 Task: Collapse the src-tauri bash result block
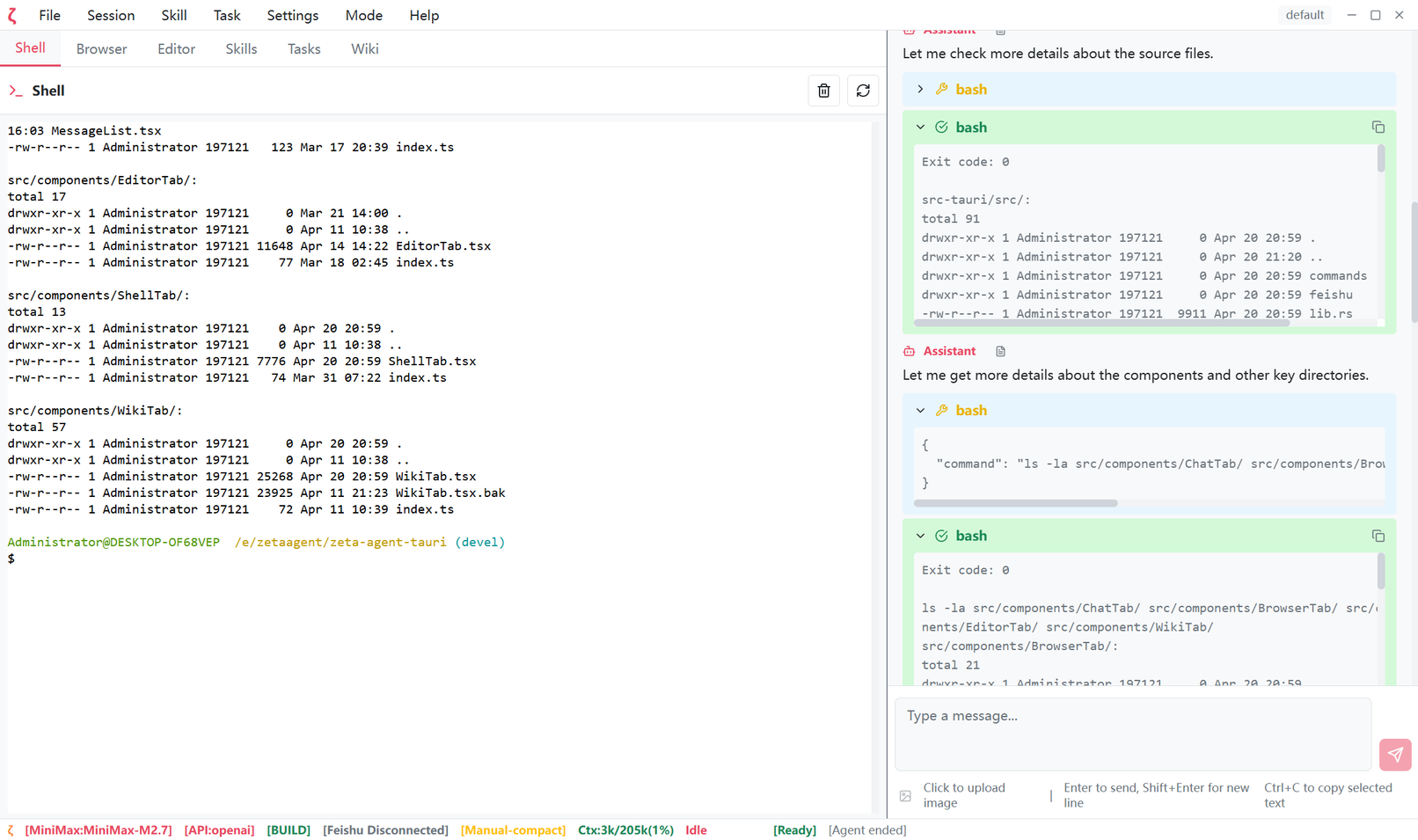(920, 128)
